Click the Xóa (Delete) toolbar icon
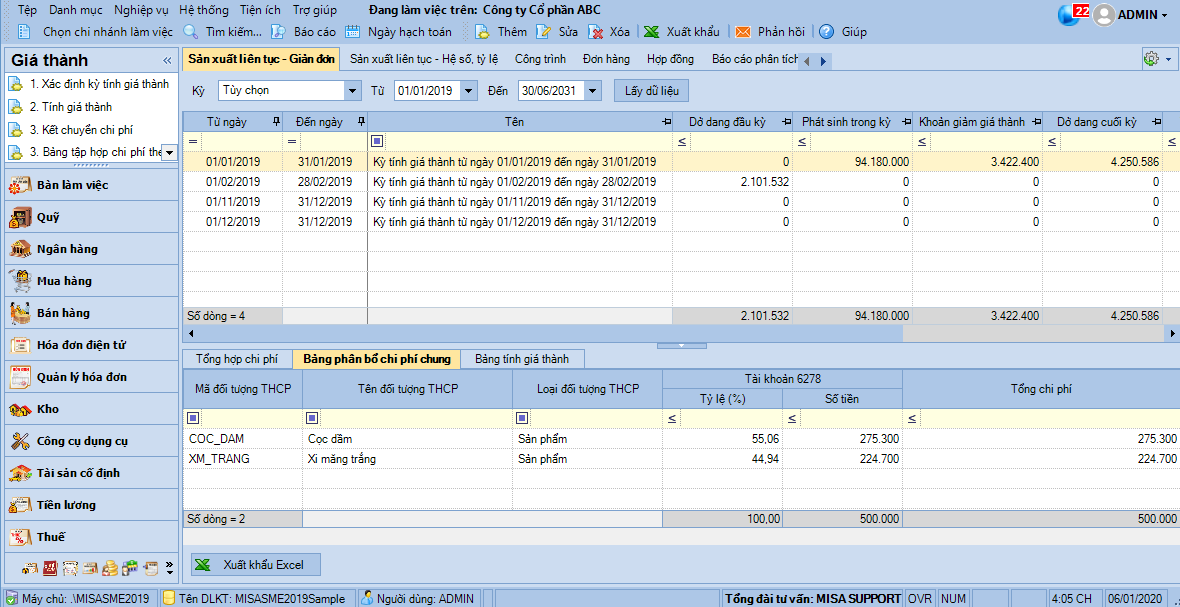The image size is (1180, 607). point(595,32)
